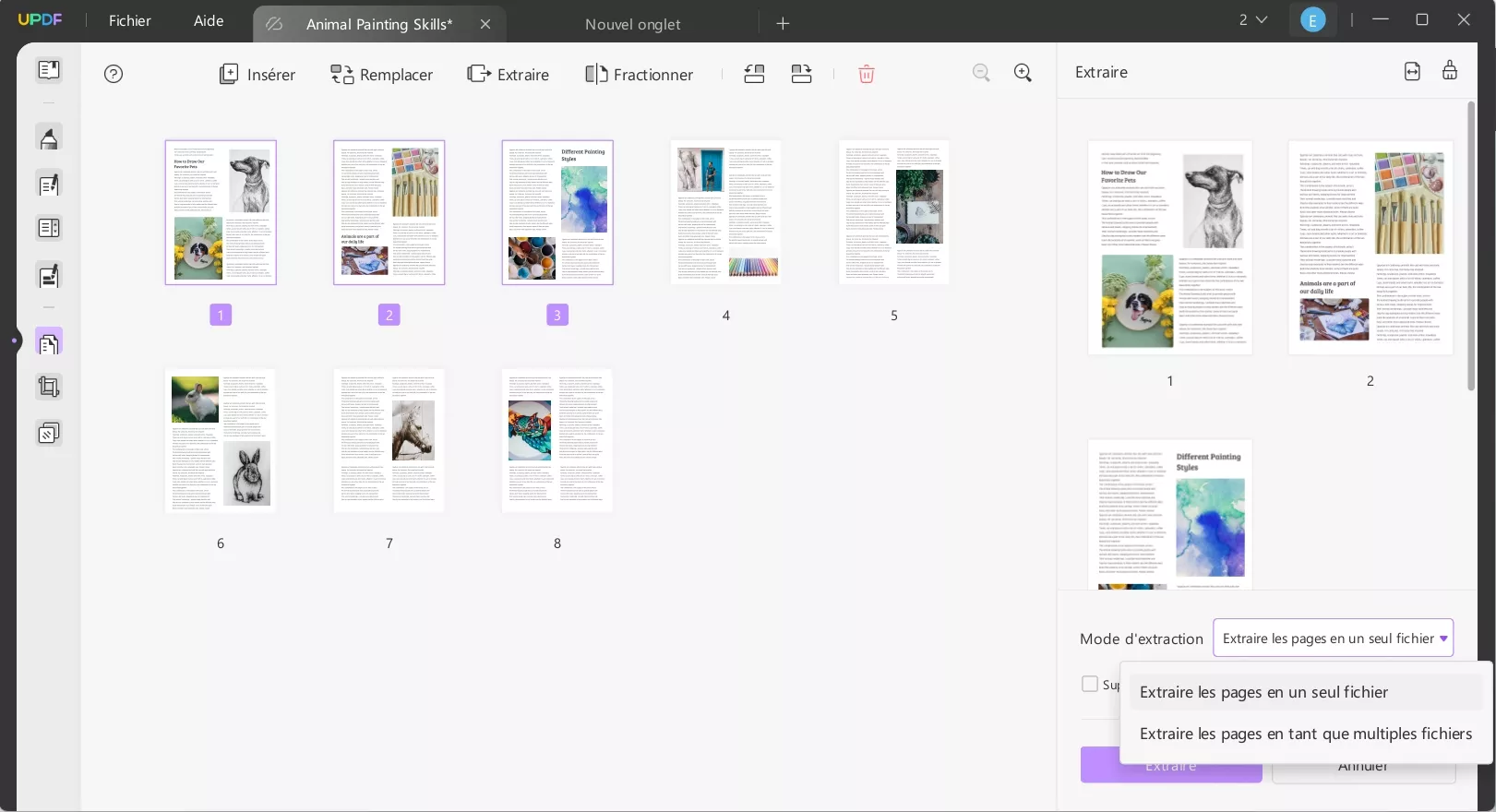Open the Aide menu

209,20
